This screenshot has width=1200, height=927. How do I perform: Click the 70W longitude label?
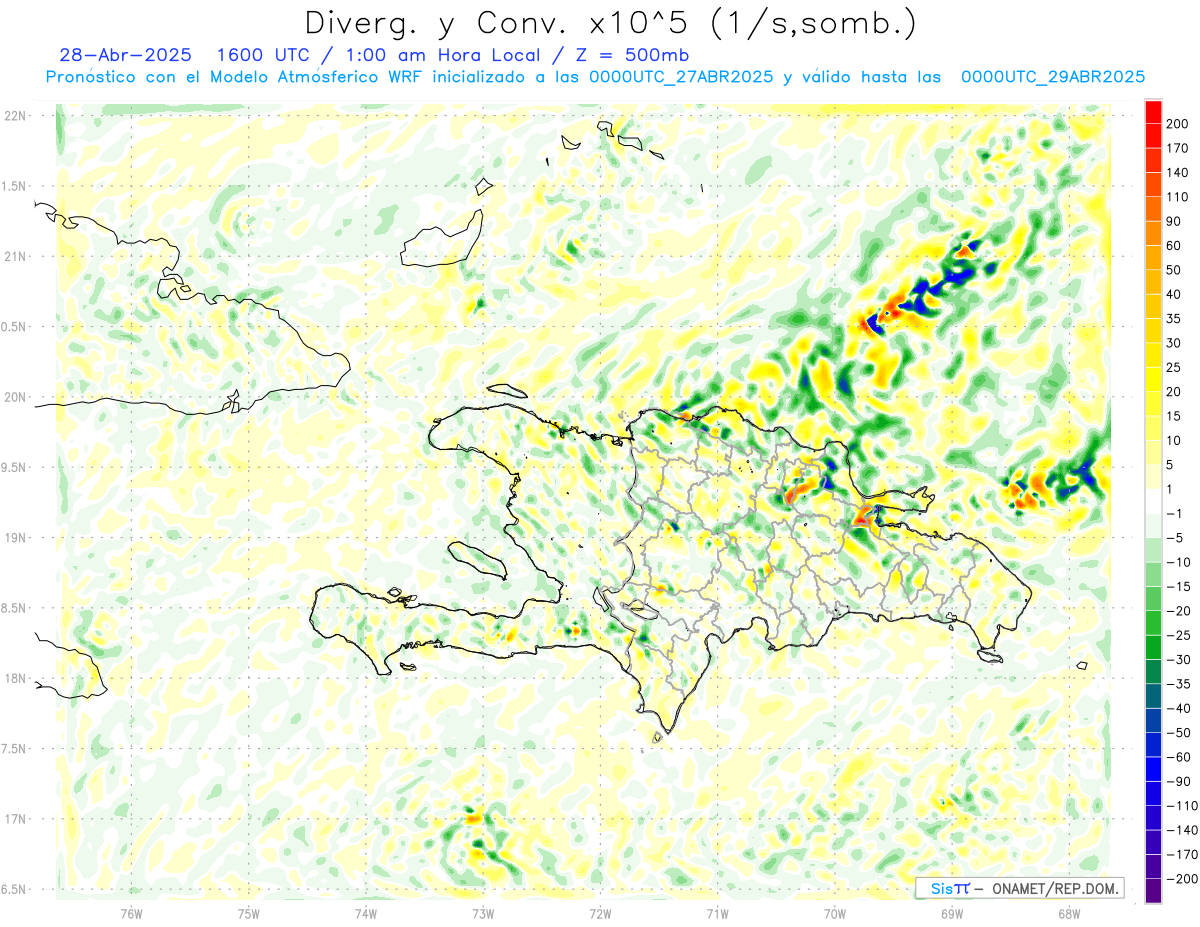click(x=835, y=913)
